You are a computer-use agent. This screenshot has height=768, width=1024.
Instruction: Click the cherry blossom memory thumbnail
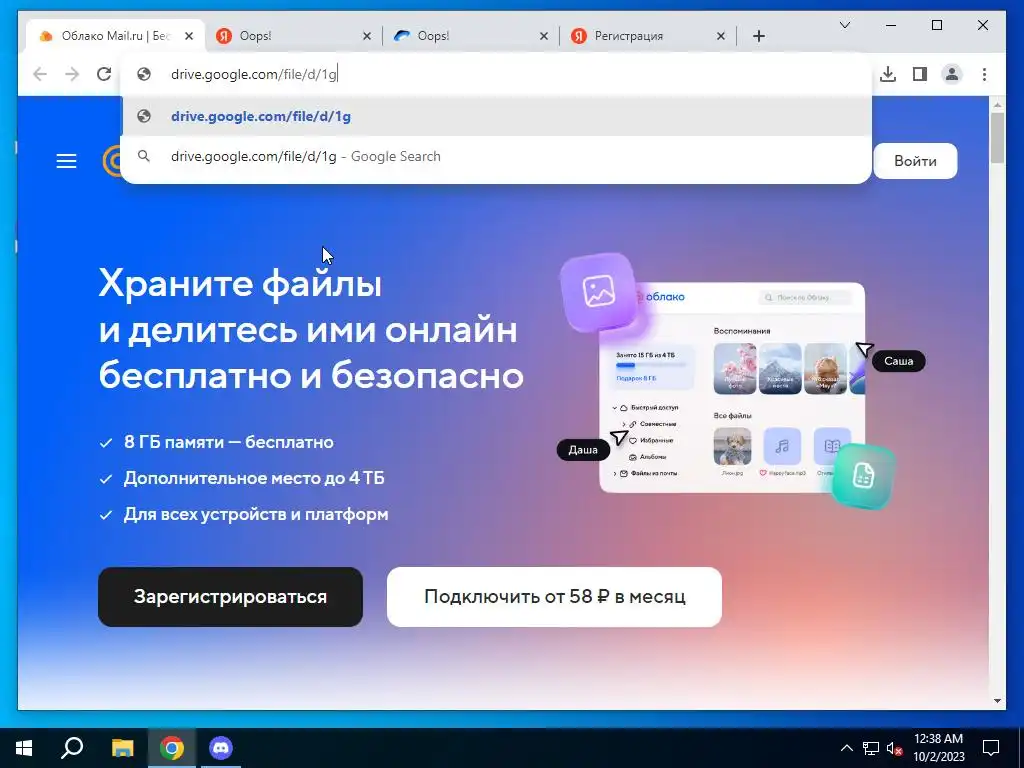[735, 368]
